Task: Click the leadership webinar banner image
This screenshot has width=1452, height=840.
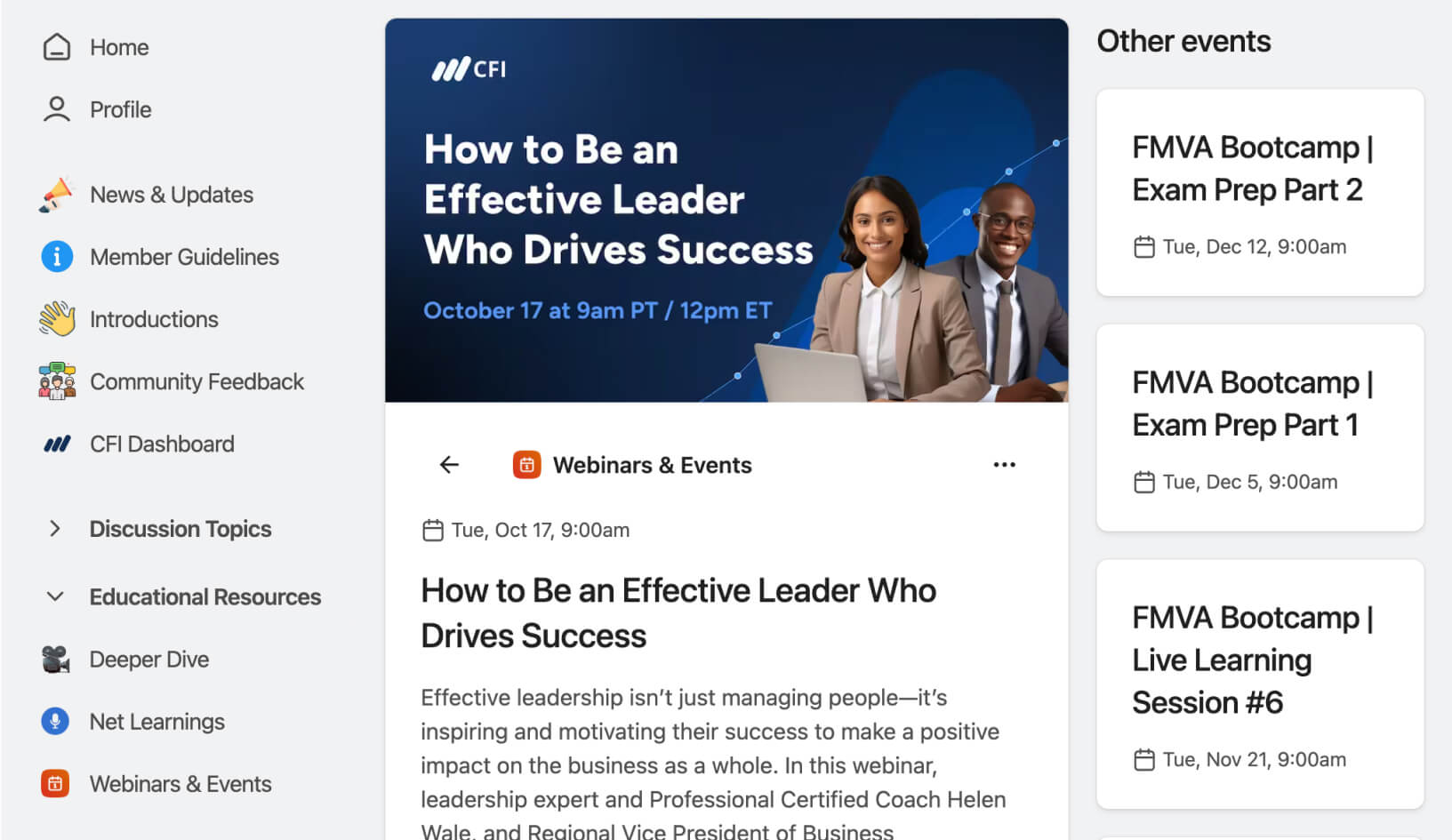Action: (726, 211)
